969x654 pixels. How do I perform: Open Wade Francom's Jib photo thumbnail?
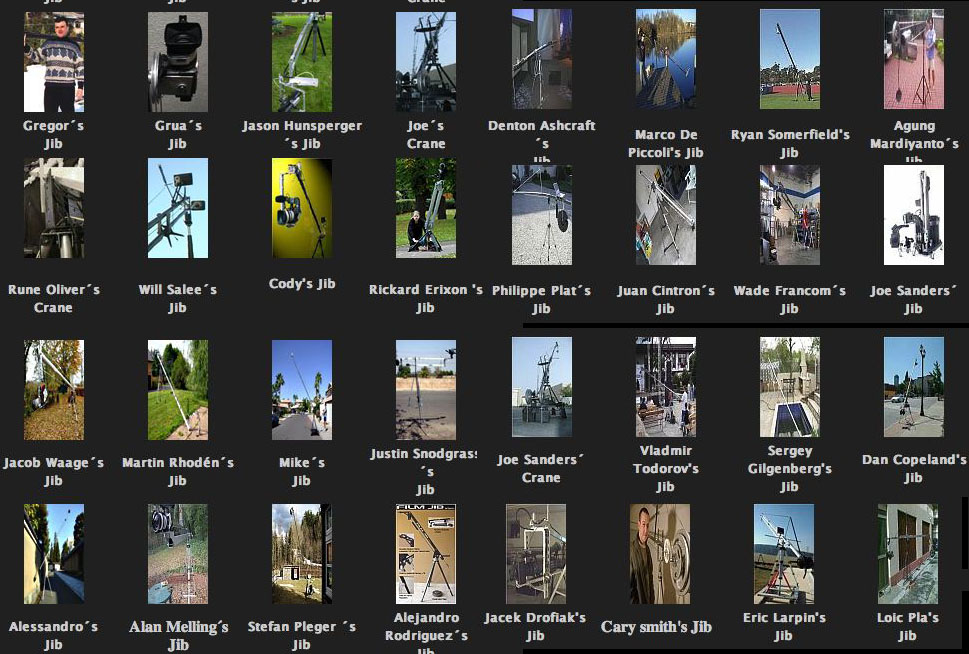click(x=790, y=215)
